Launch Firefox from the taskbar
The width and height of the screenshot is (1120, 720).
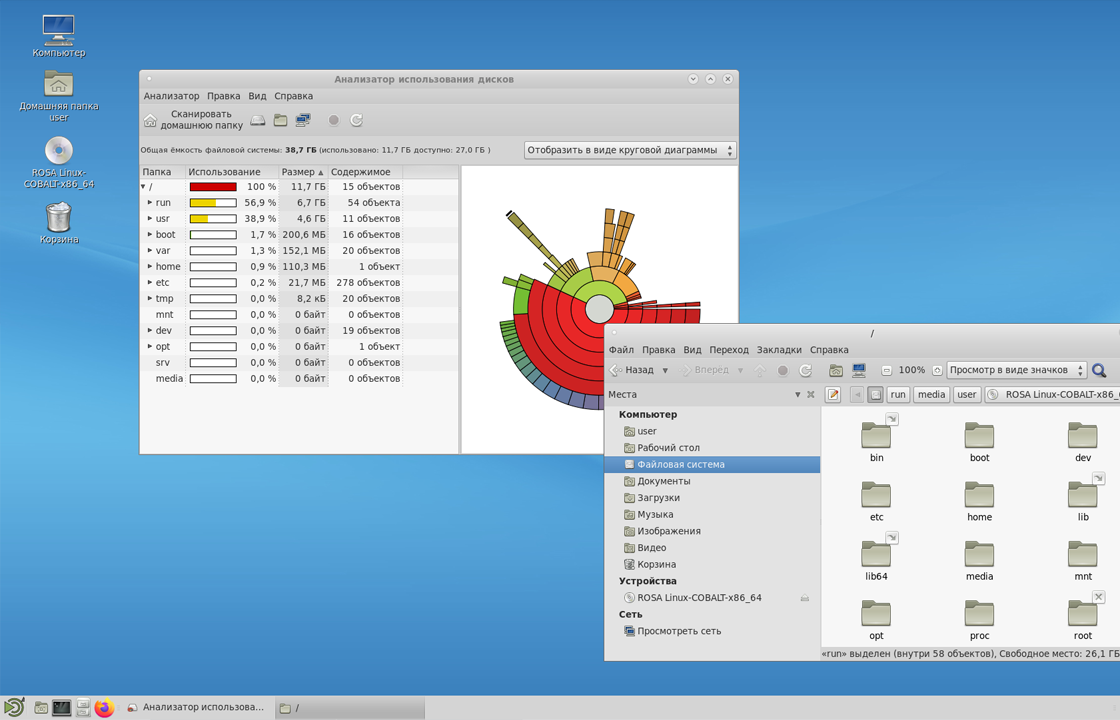[x=104, y=708]
